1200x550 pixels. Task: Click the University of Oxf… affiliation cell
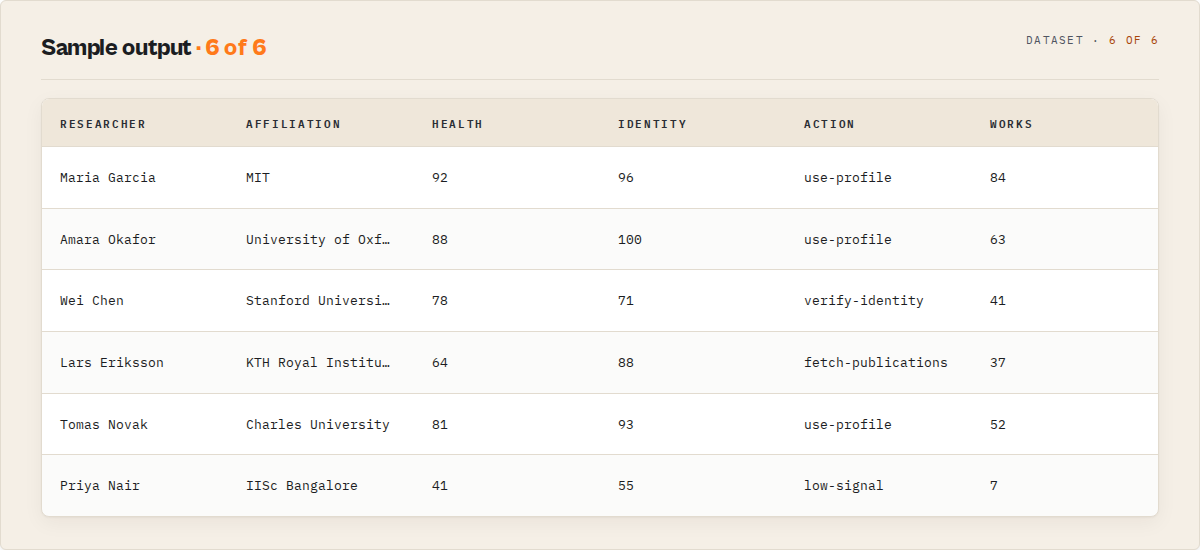coord(318,240)
